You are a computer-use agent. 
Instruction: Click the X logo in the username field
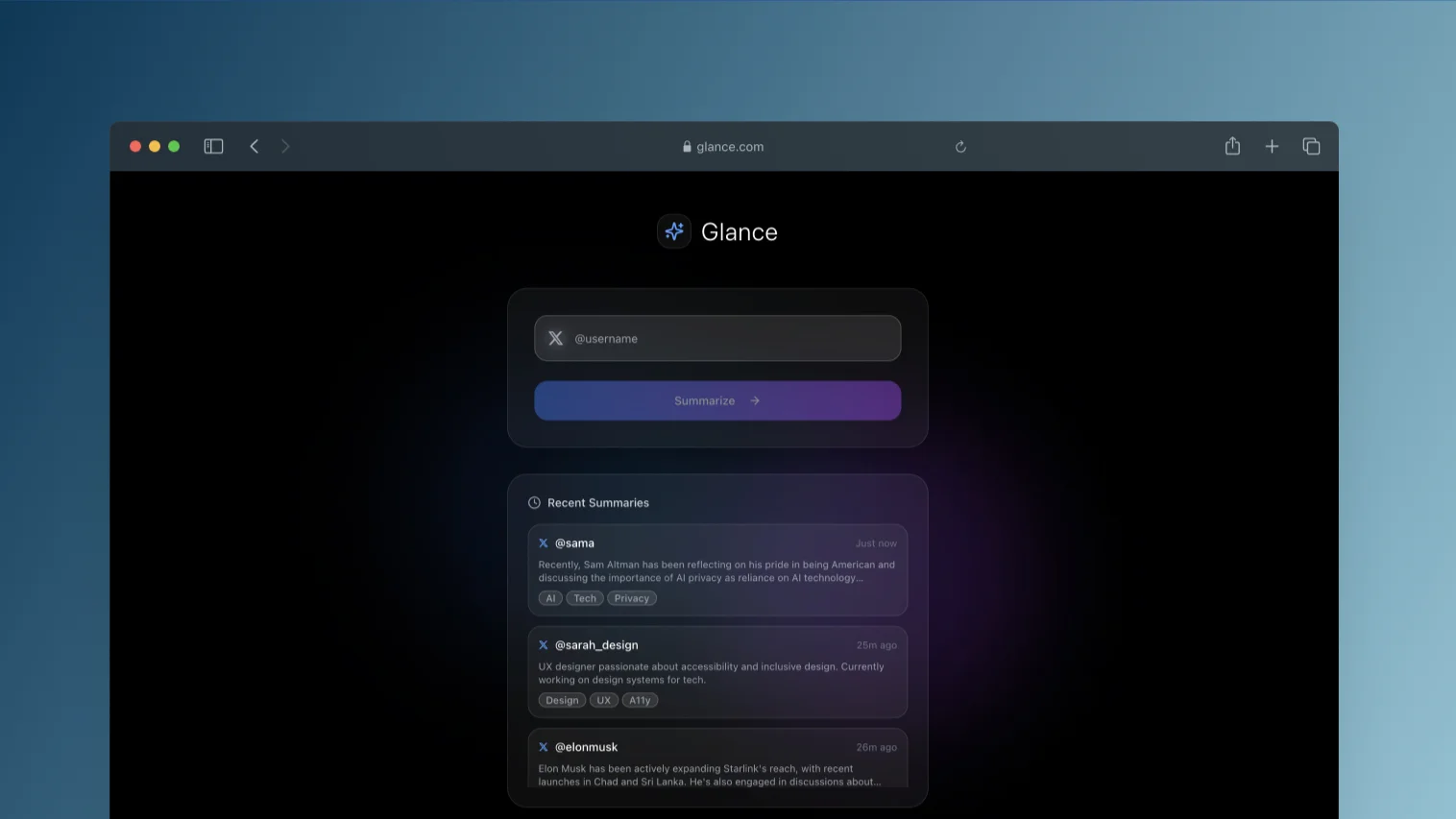556,338
